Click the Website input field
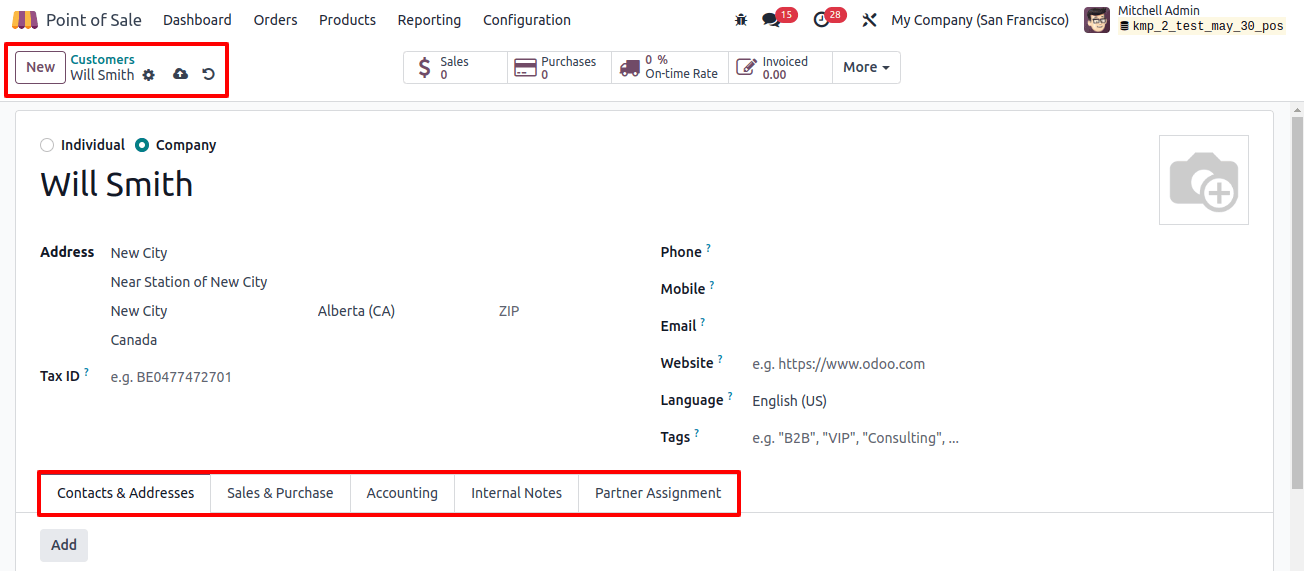1304x571 pixels. [1000, 364]
